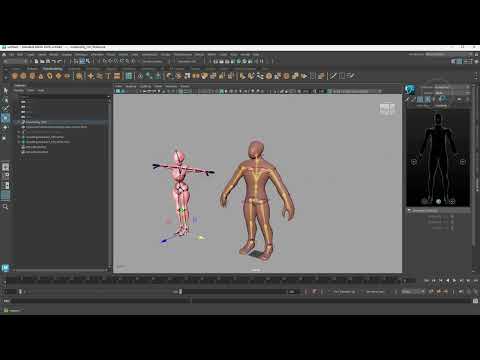Click the blue HumanIK character icon

click(410, 89)
